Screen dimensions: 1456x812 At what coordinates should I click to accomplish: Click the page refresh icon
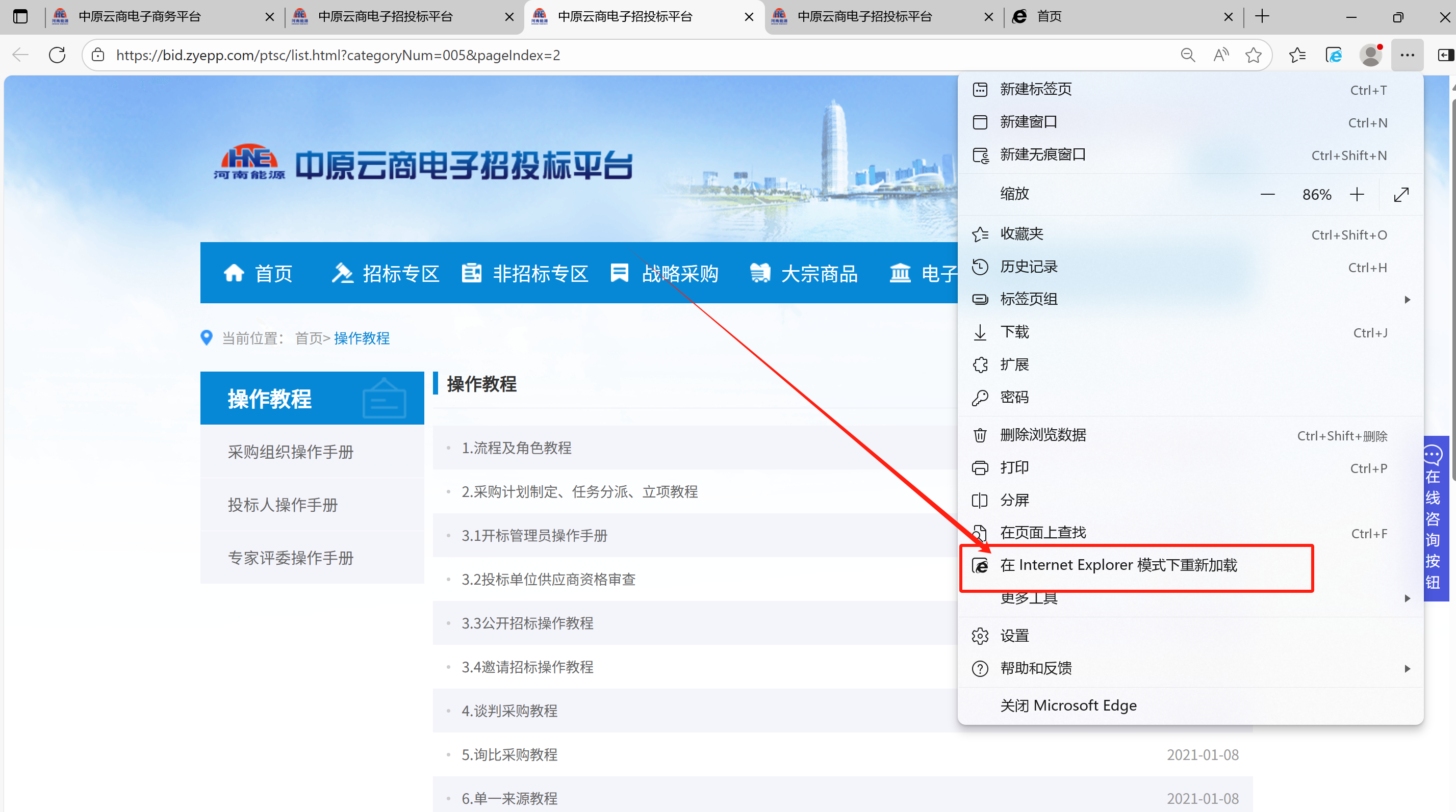(57, 55)
